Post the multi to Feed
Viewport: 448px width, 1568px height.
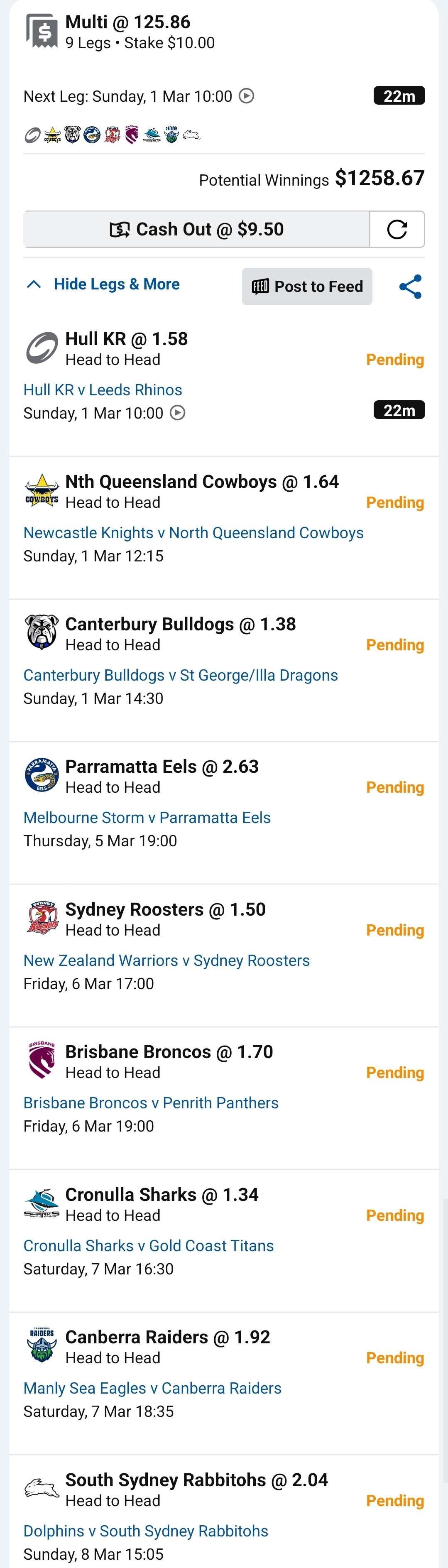pos(307,287)
